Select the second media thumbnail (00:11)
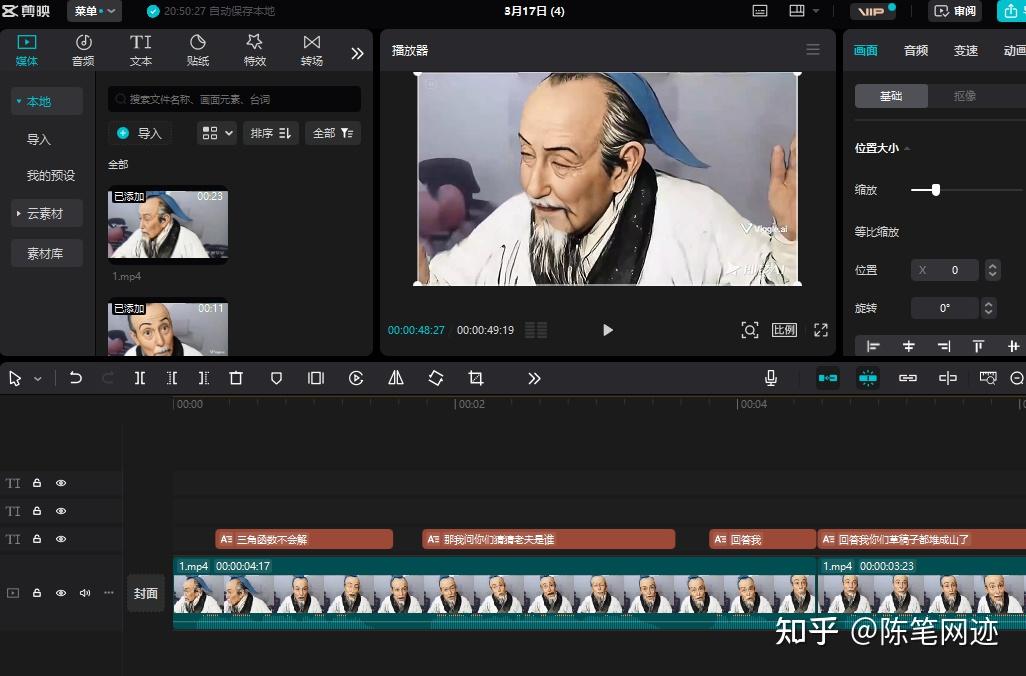This screenshot has width=1026, height=676. pyautogui.click(x=168, y=329)
